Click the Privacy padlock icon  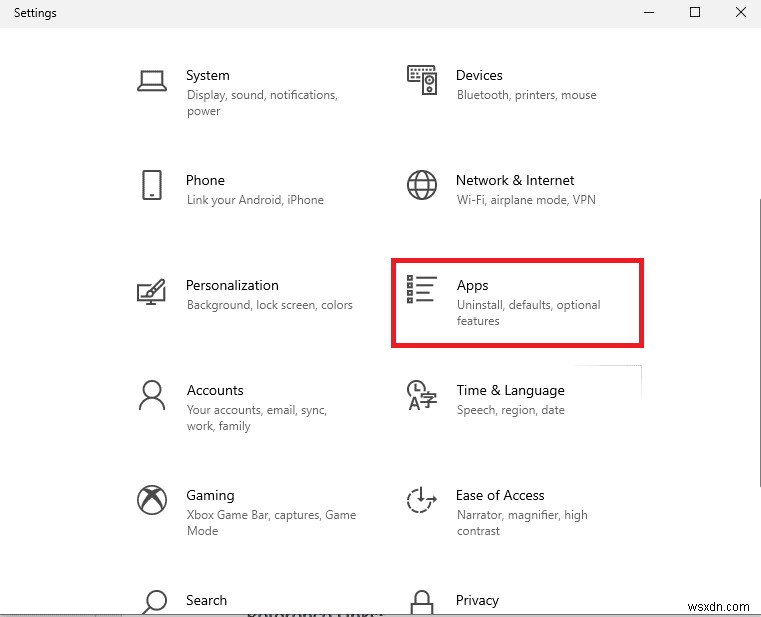tap(422, 602)
